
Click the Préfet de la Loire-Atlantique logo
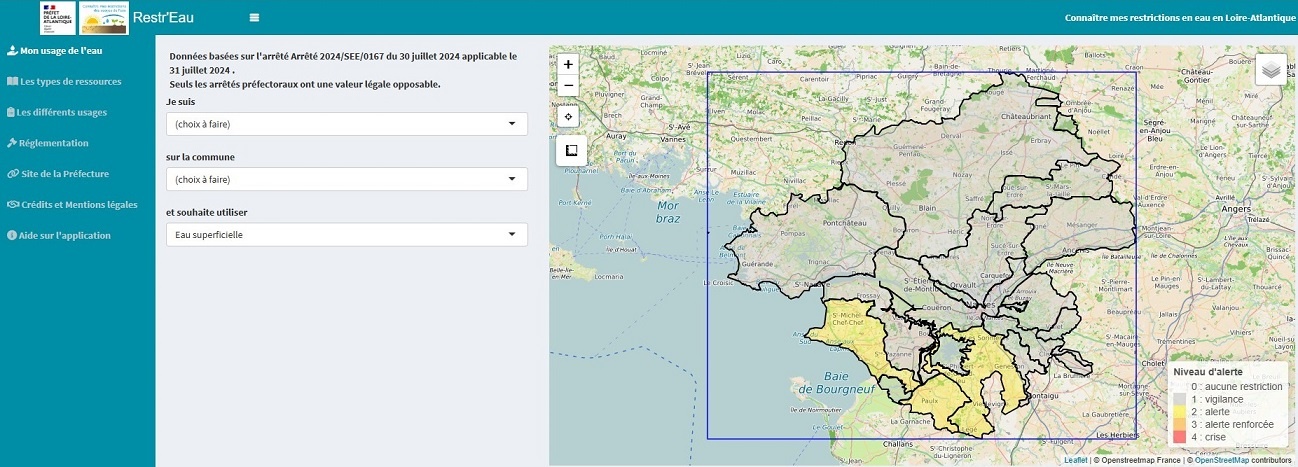click(57, 18)
